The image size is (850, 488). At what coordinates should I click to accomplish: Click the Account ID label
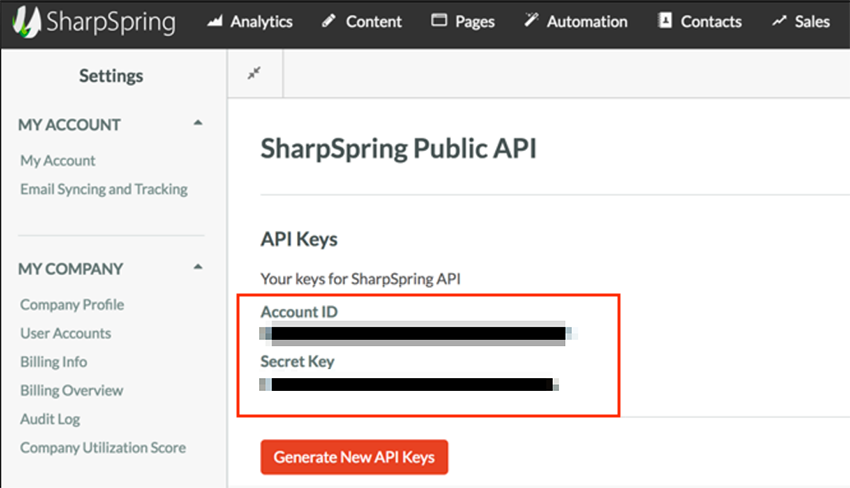(299, 312)
